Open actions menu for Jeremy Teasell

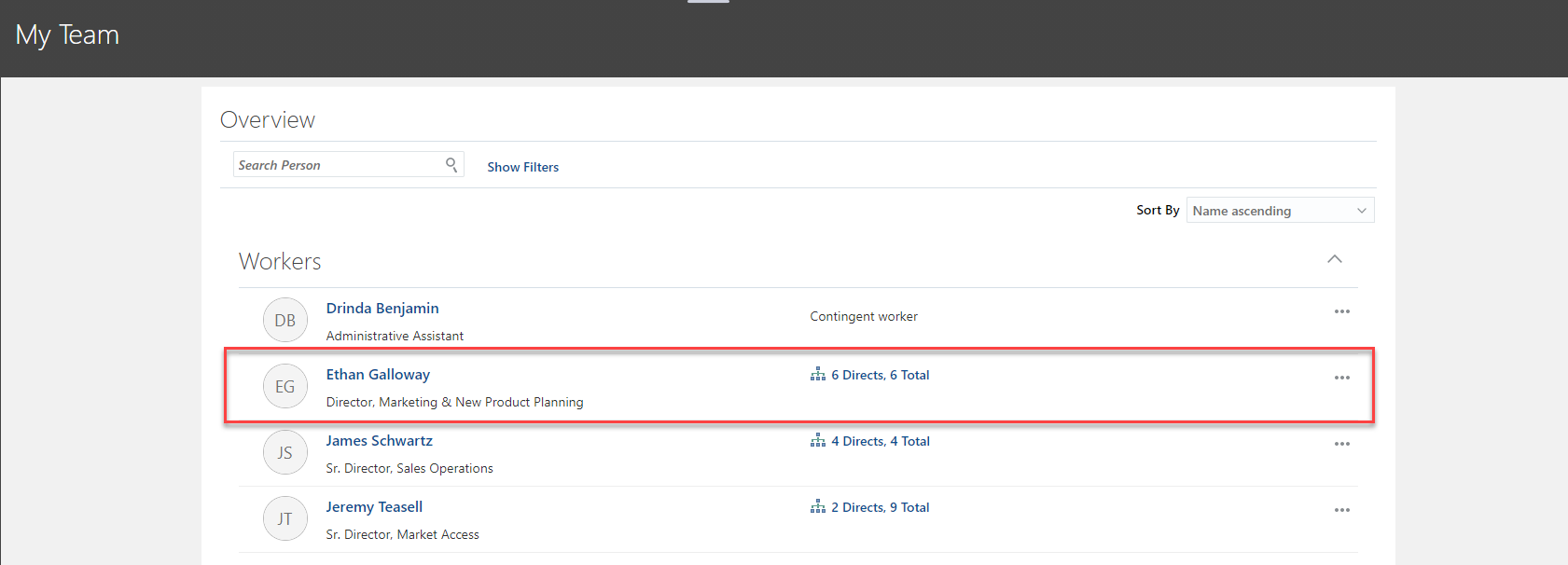(1341, 510)
